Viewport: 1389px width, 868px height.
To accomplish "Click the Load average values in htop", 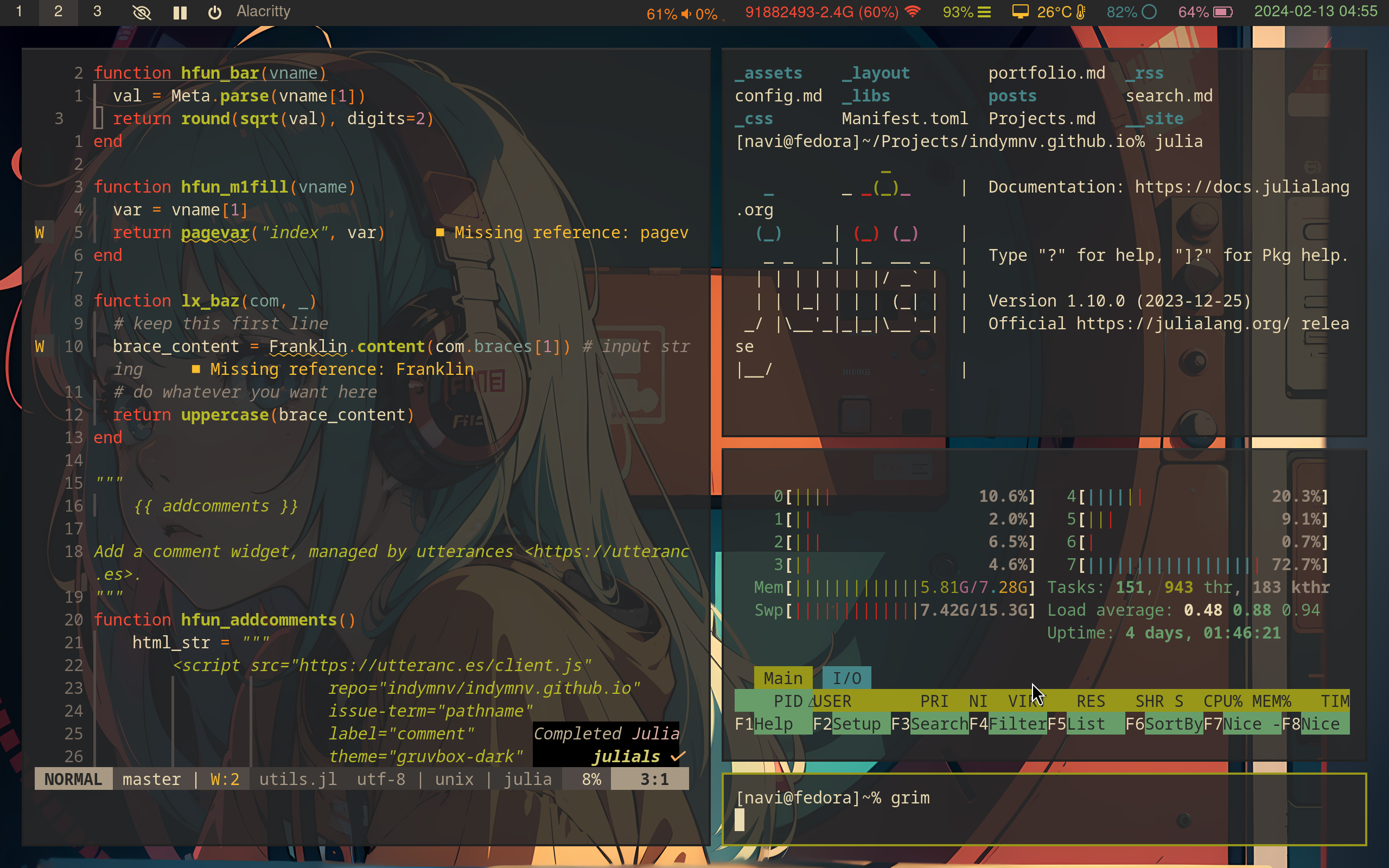I will point(1252,610).
